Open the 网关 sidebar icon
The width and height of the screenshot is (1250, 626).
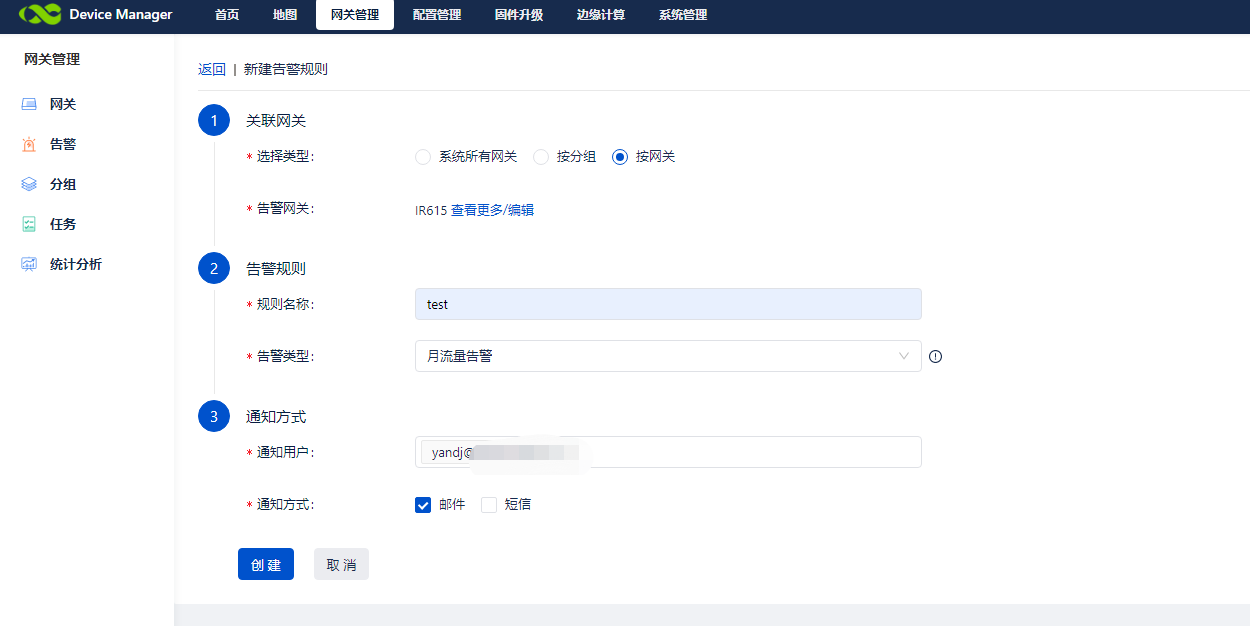(x=29, y=104)
